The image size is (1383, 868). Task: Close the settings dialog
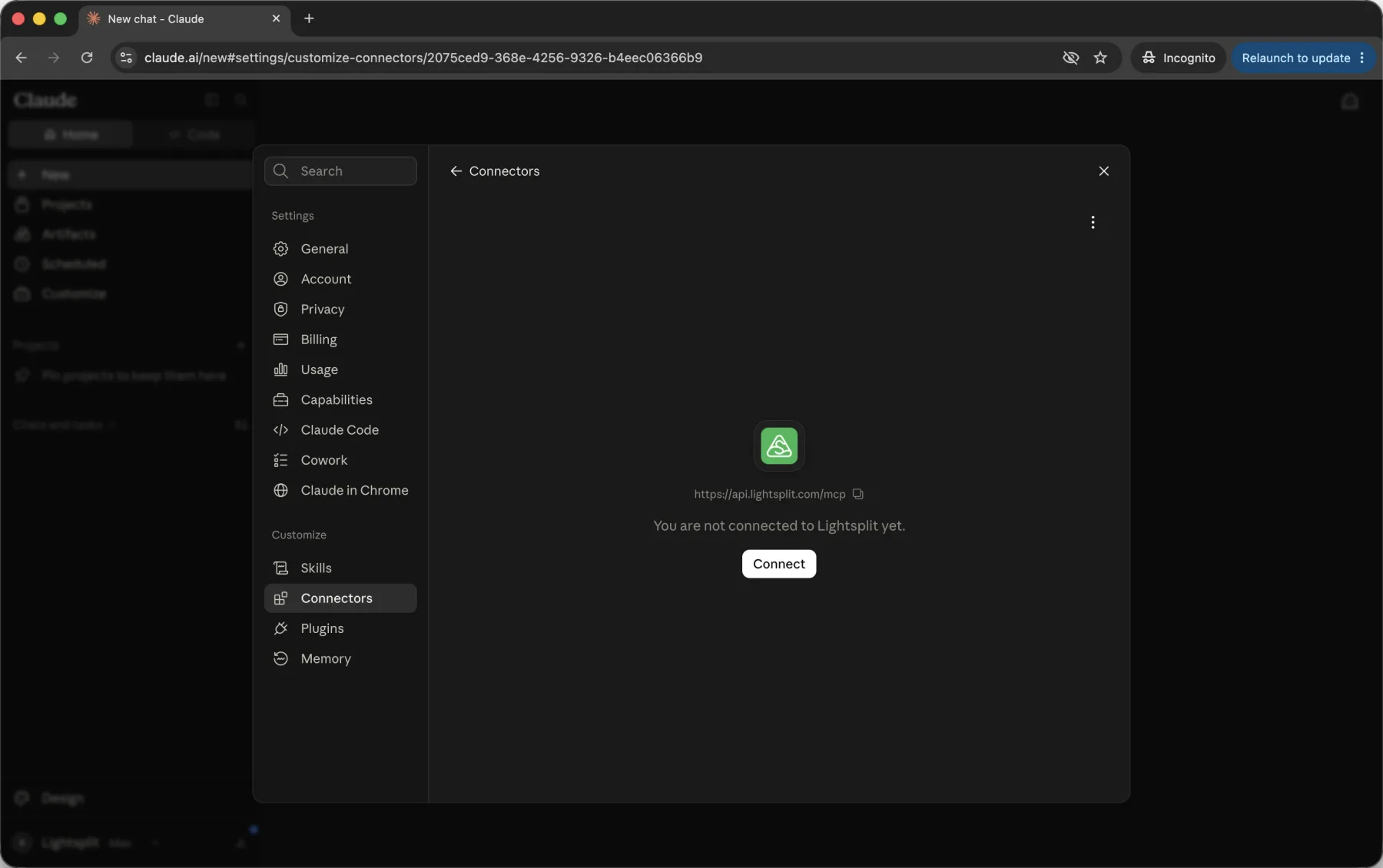pyautogui.click(x=1103, y=171)
